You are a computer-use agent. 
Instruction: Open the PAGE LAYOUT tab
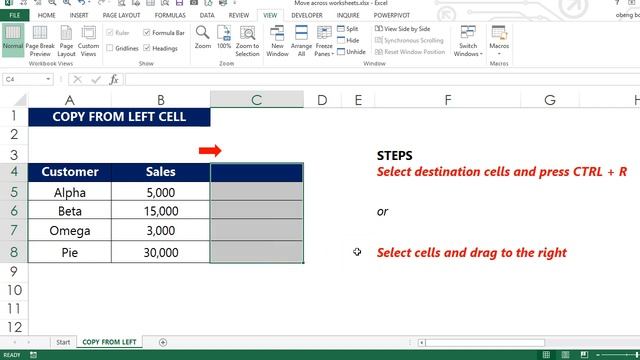pyautogui.click(x=121, y=15)
